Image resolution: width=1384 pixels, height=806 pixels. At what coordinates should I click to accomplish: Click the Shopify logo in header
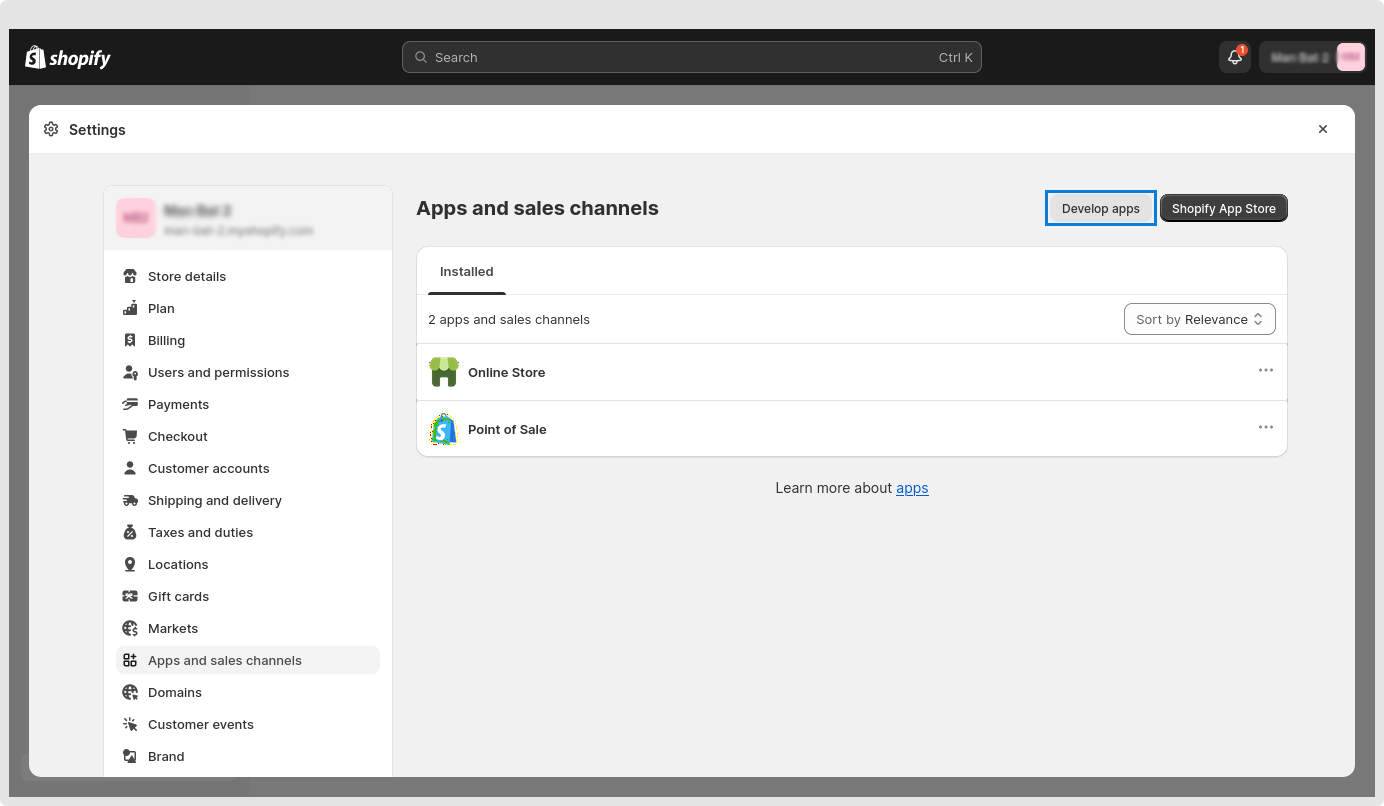point(68,57)
